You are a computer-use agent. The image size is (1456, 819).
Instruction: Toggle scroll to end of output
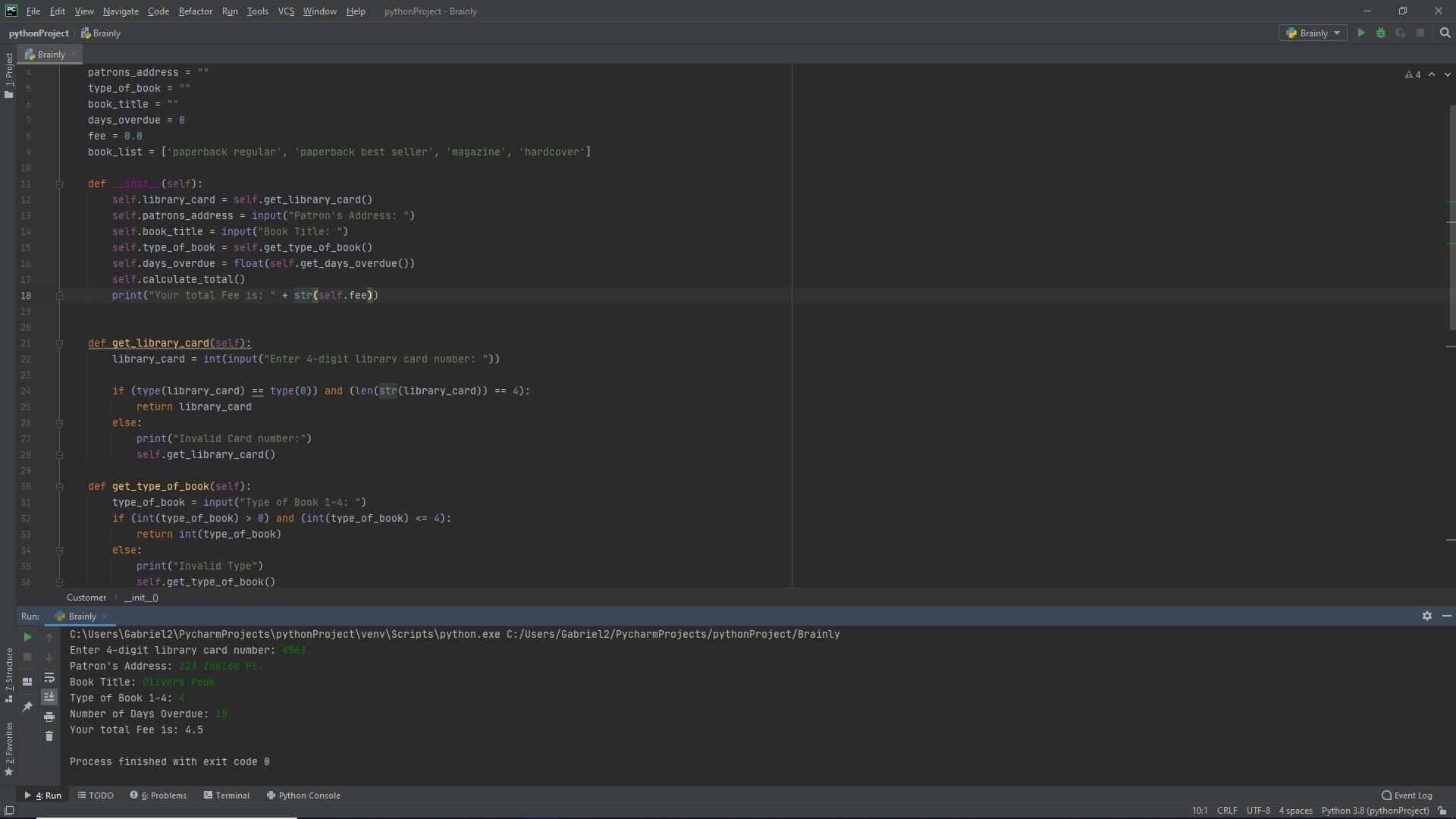pyautogui.click(x=49, y=697)
